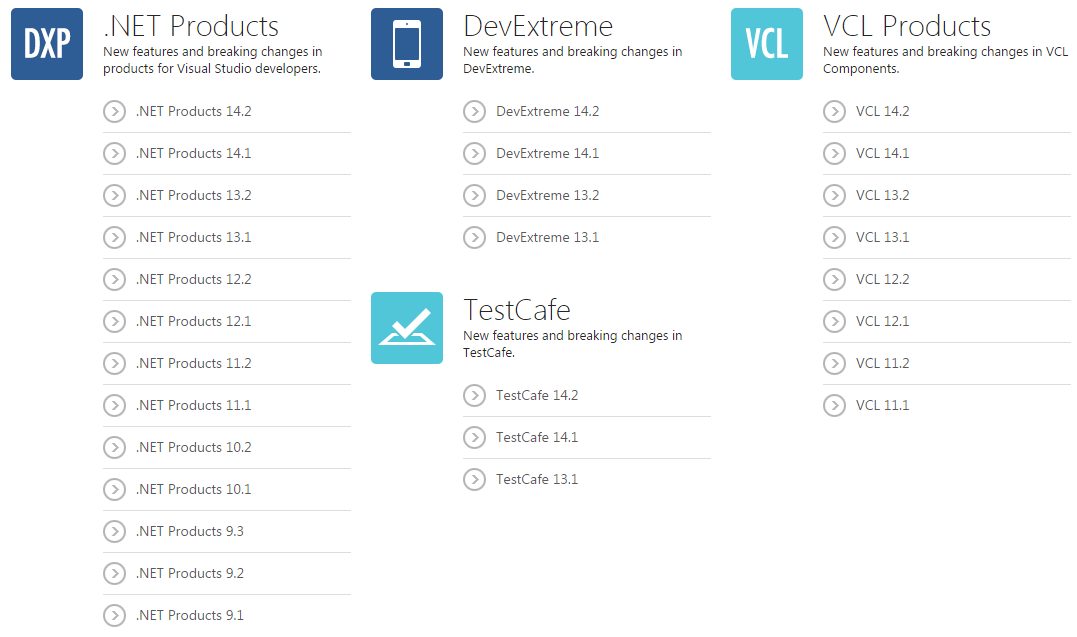Click arrow icon beside DevExtreme 13.2
Image resolution: width=1077 pixels, height=637 pixels.
point(474,195)
